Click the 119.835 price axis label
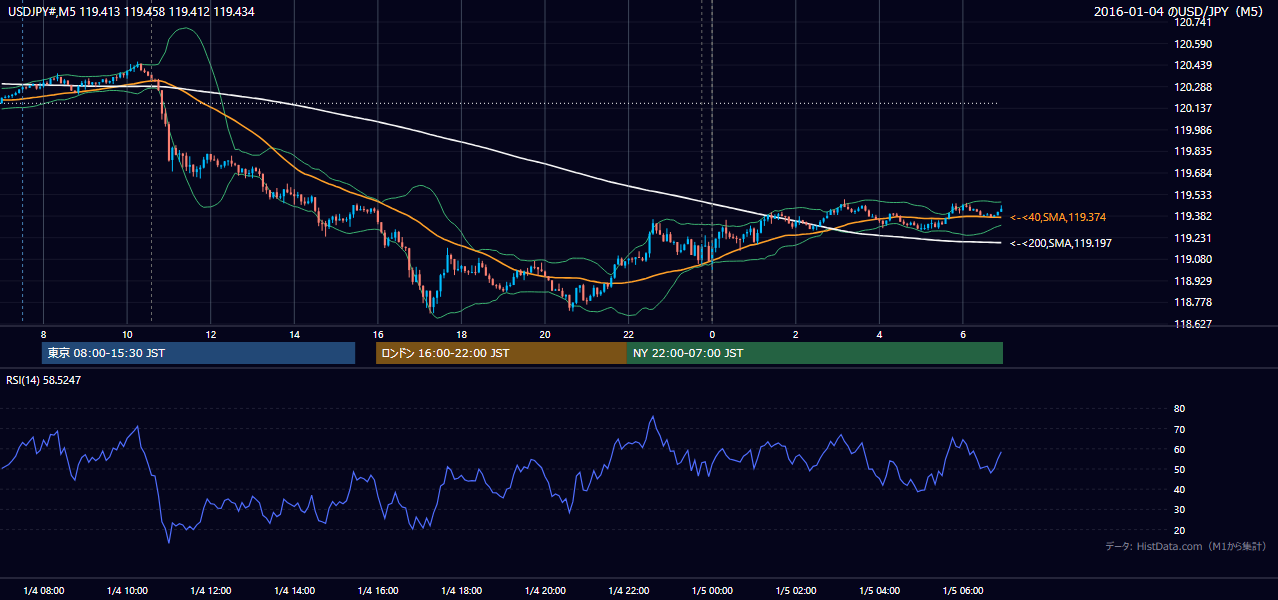 click(x=1194, y=151)
